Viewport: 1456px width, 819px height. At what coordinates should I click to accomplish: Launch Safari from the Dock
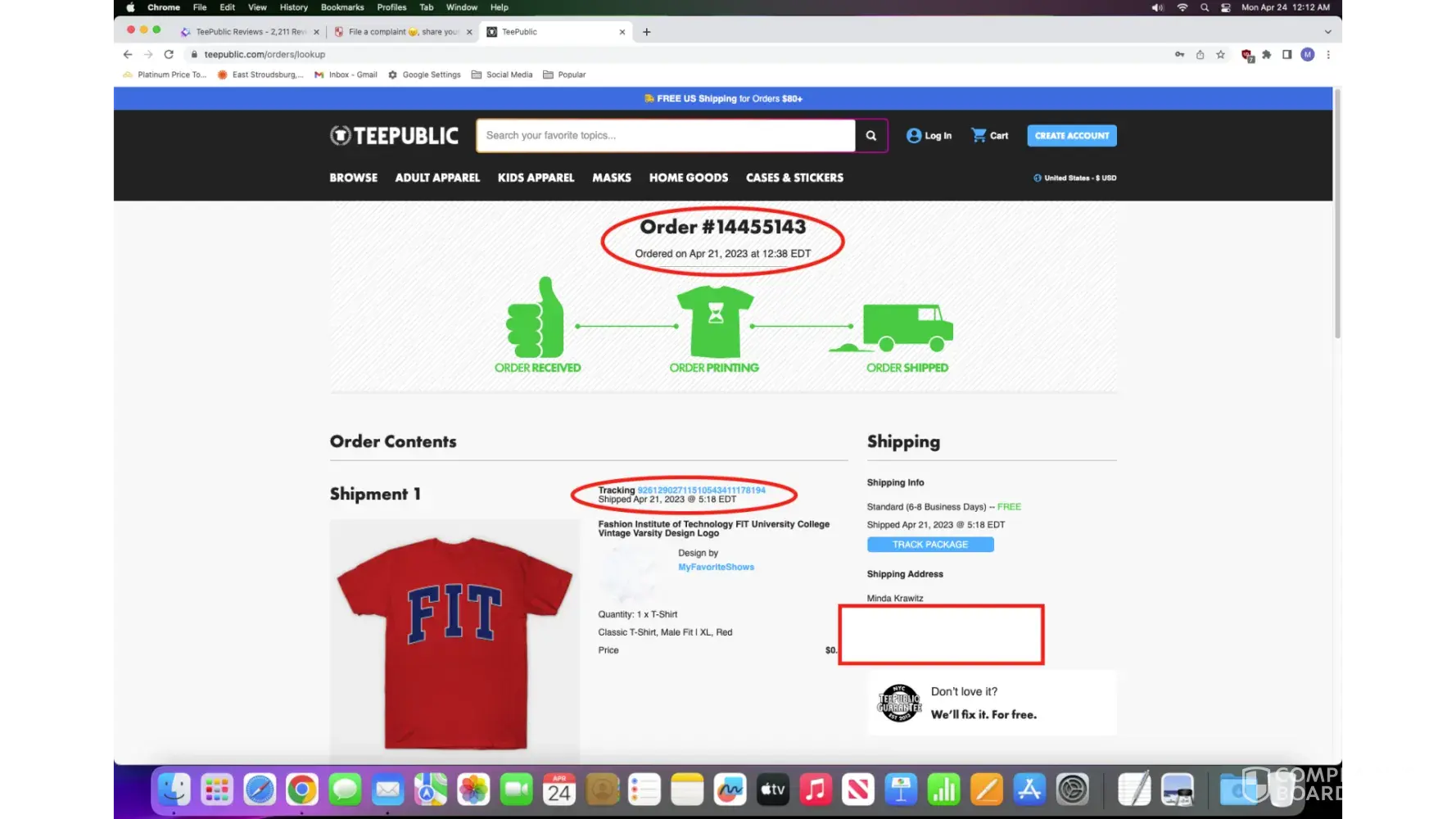pyautogui.click(x=260, y=790)
